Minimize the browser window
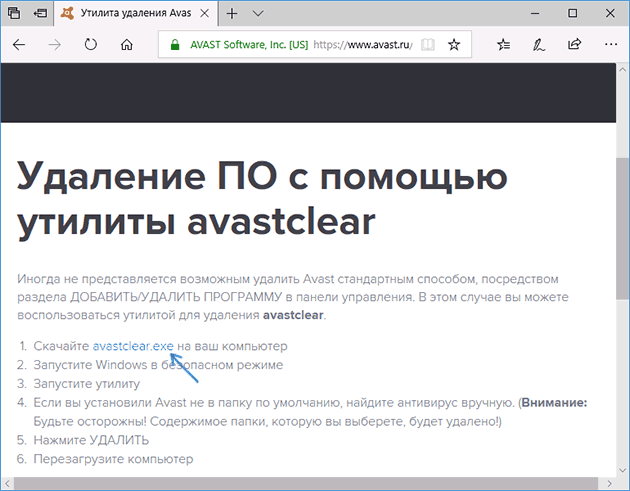 pos(535,13)
